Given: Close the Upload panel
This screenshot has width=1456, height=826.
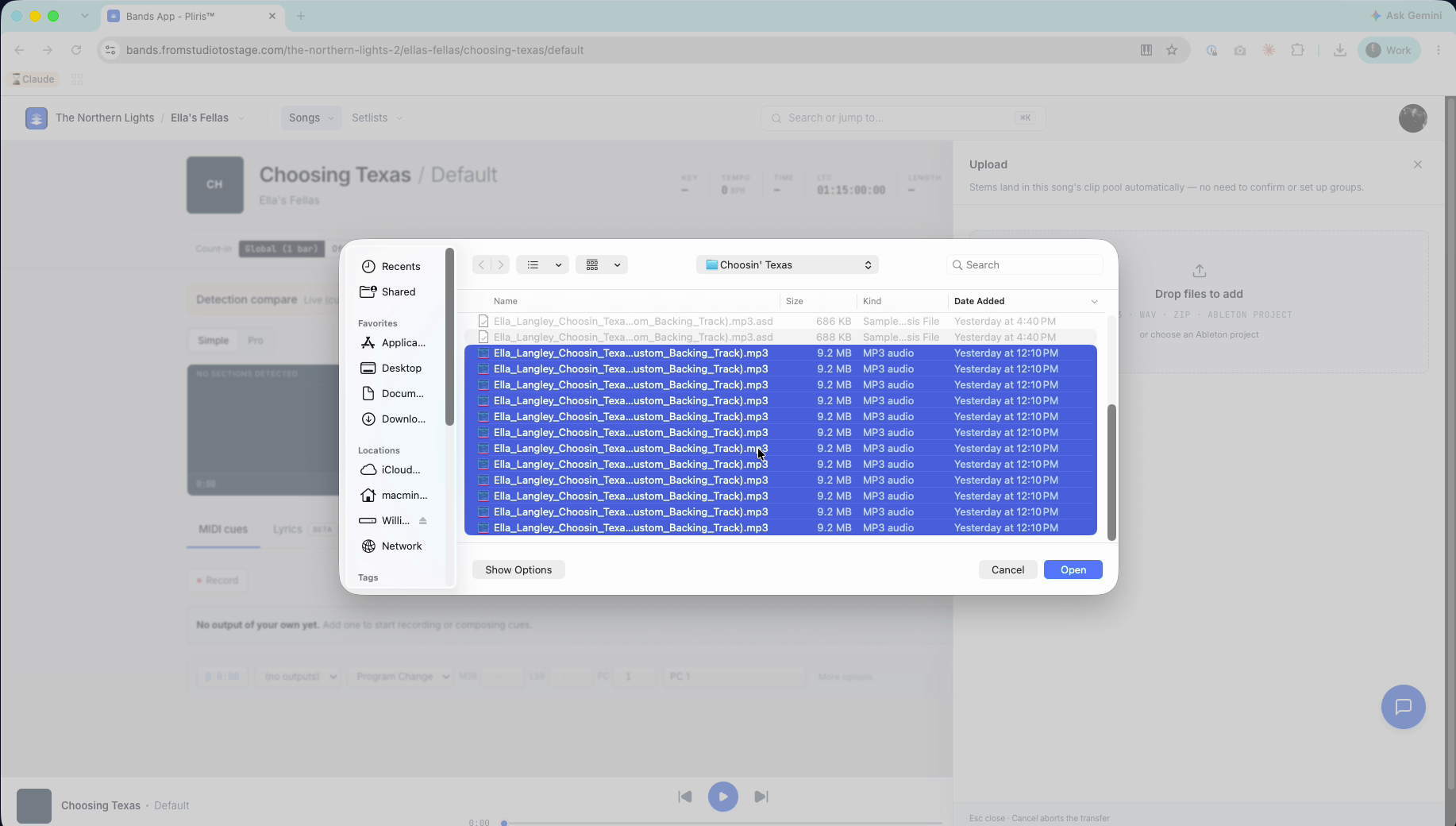Looking at the screenshot, I should 1418,164.
